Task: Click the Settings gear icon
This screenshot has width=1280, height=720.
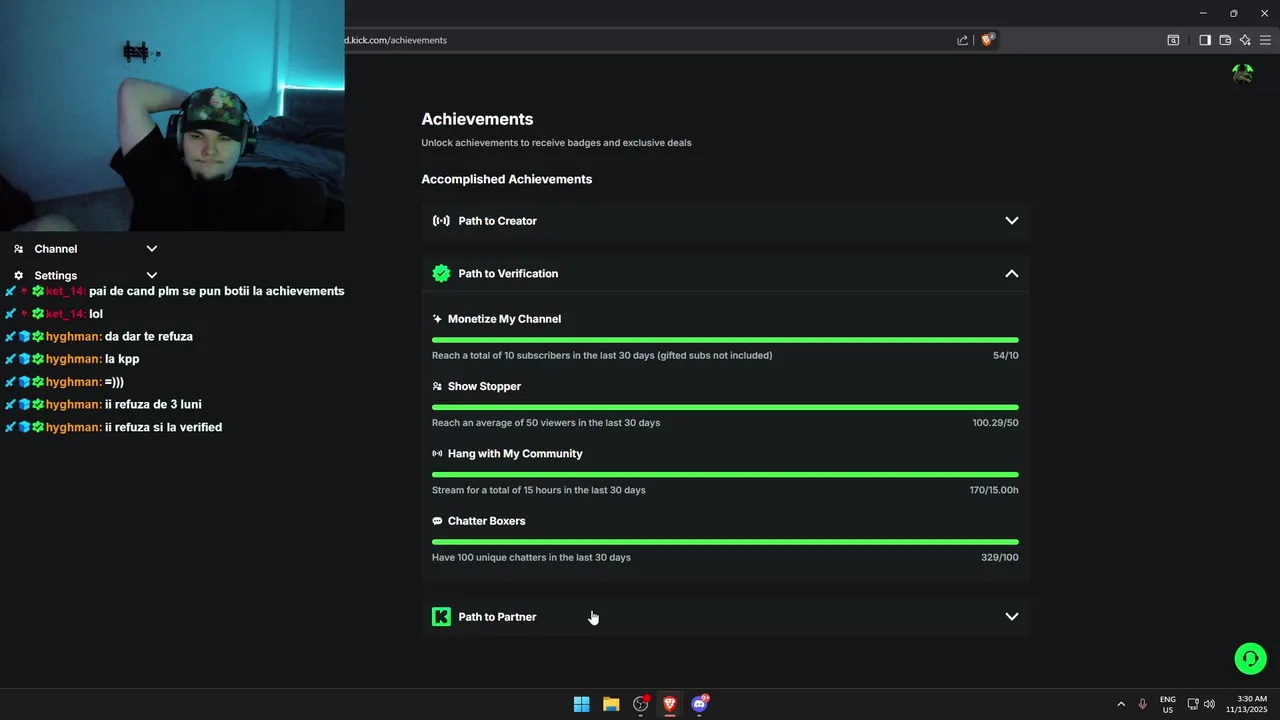Action: (18, 275)
